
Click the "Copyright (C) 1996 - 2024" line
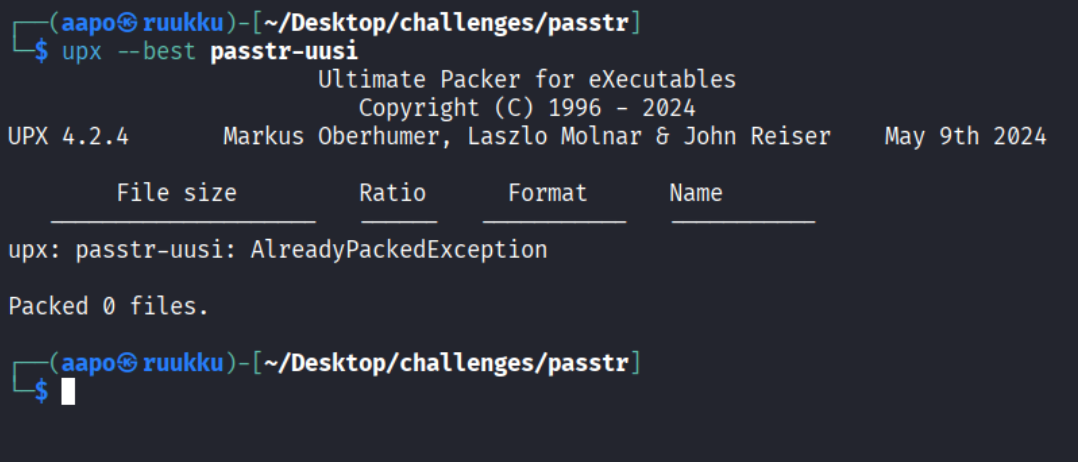526,108
